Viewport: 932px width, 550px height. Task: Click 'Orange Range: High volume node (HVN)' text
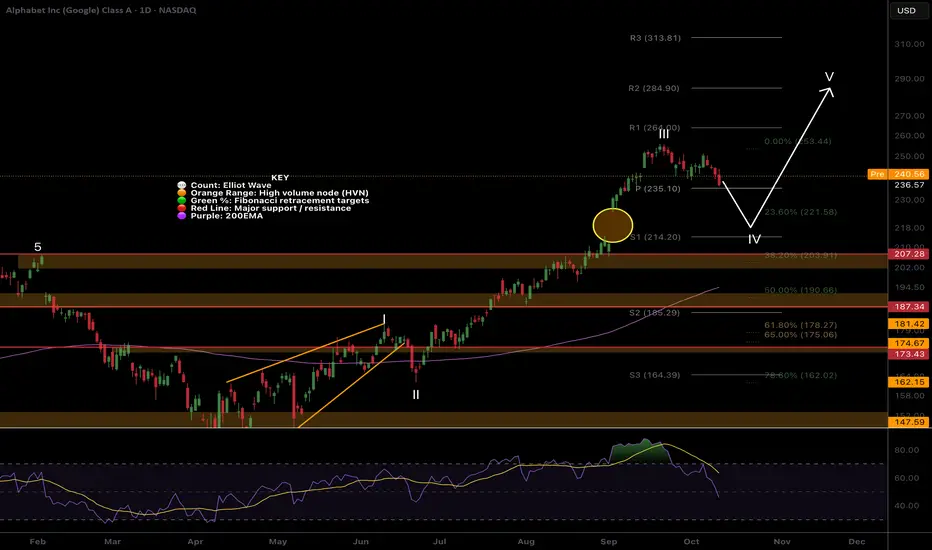click(x=279, y=193)
